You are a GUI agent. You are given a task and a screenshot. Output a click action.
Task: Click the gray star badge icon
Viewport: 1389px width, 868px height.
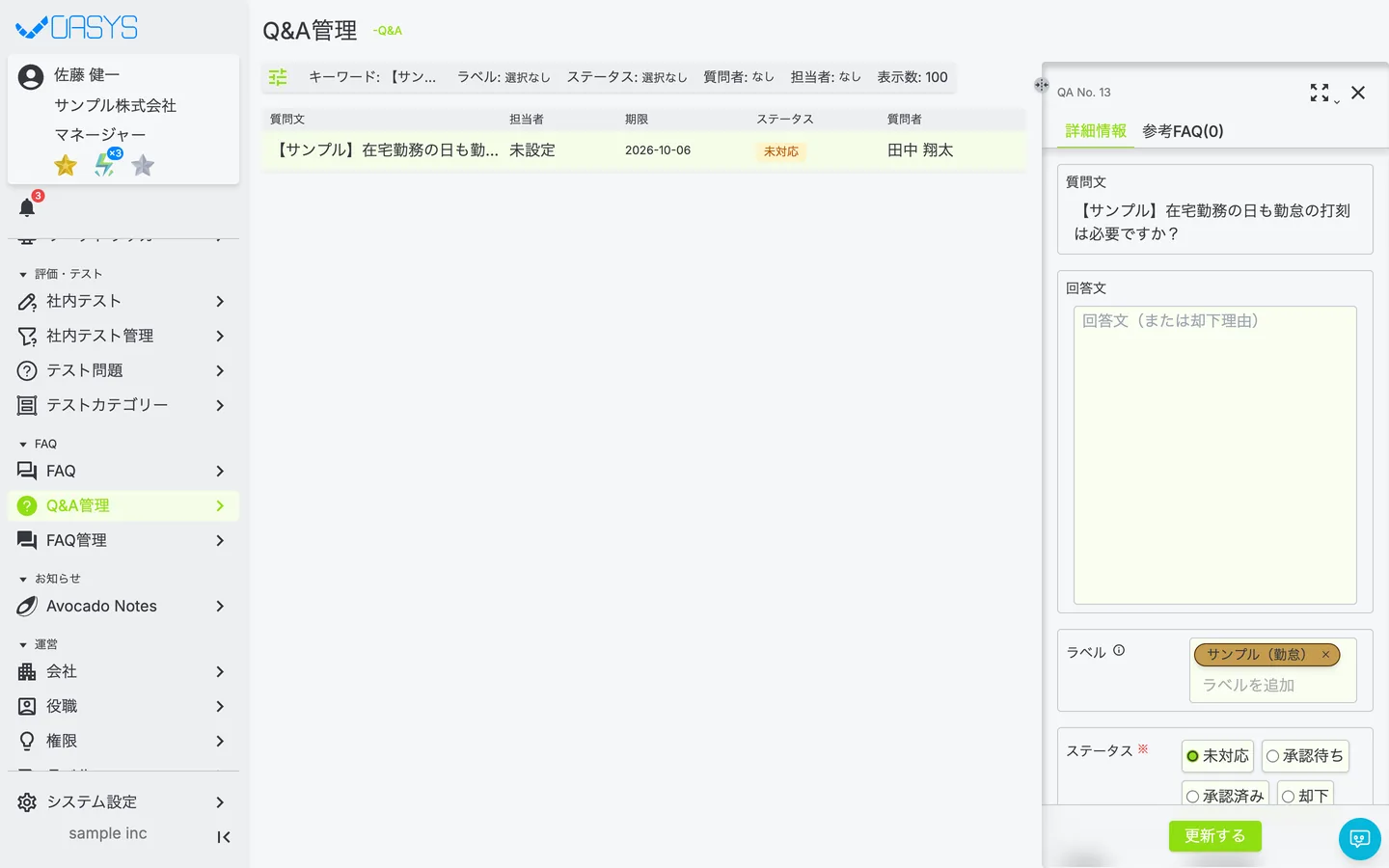143,166
